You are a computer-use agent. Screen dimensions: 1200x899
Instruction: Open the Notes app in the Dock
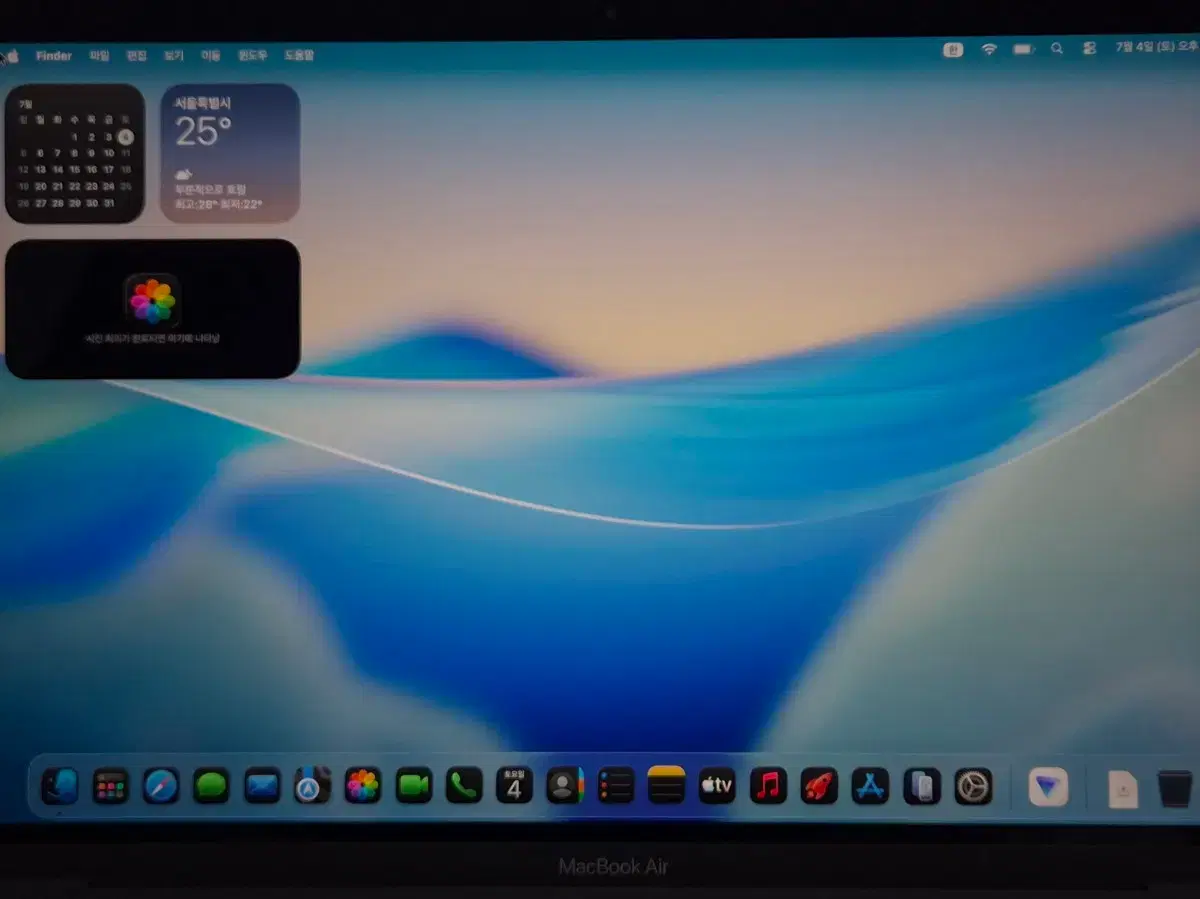(x=666, y=785)
